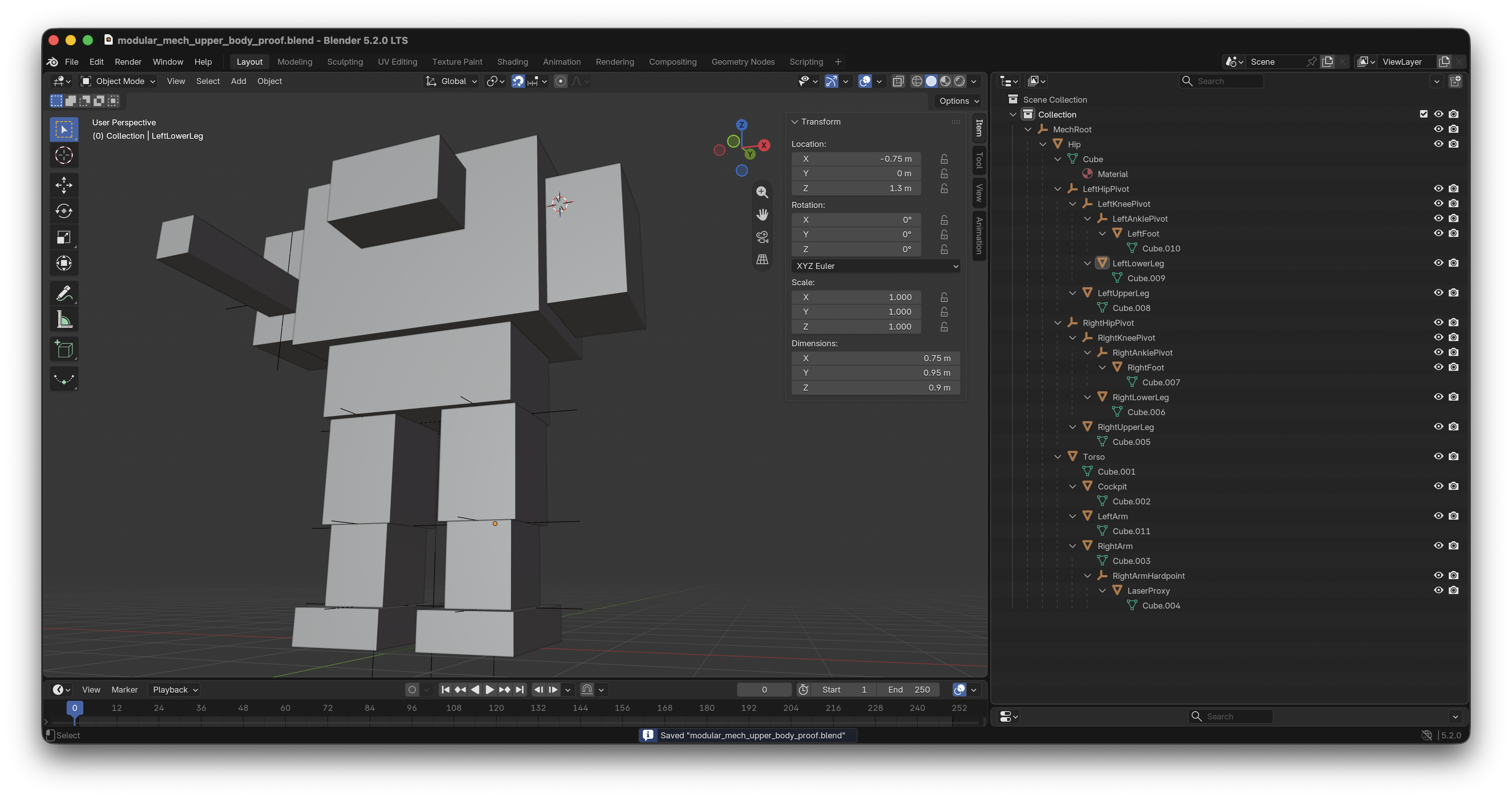Viewport: 1512px width, 799px height.
Task: Switch to material preview shading
Action: 946,81
